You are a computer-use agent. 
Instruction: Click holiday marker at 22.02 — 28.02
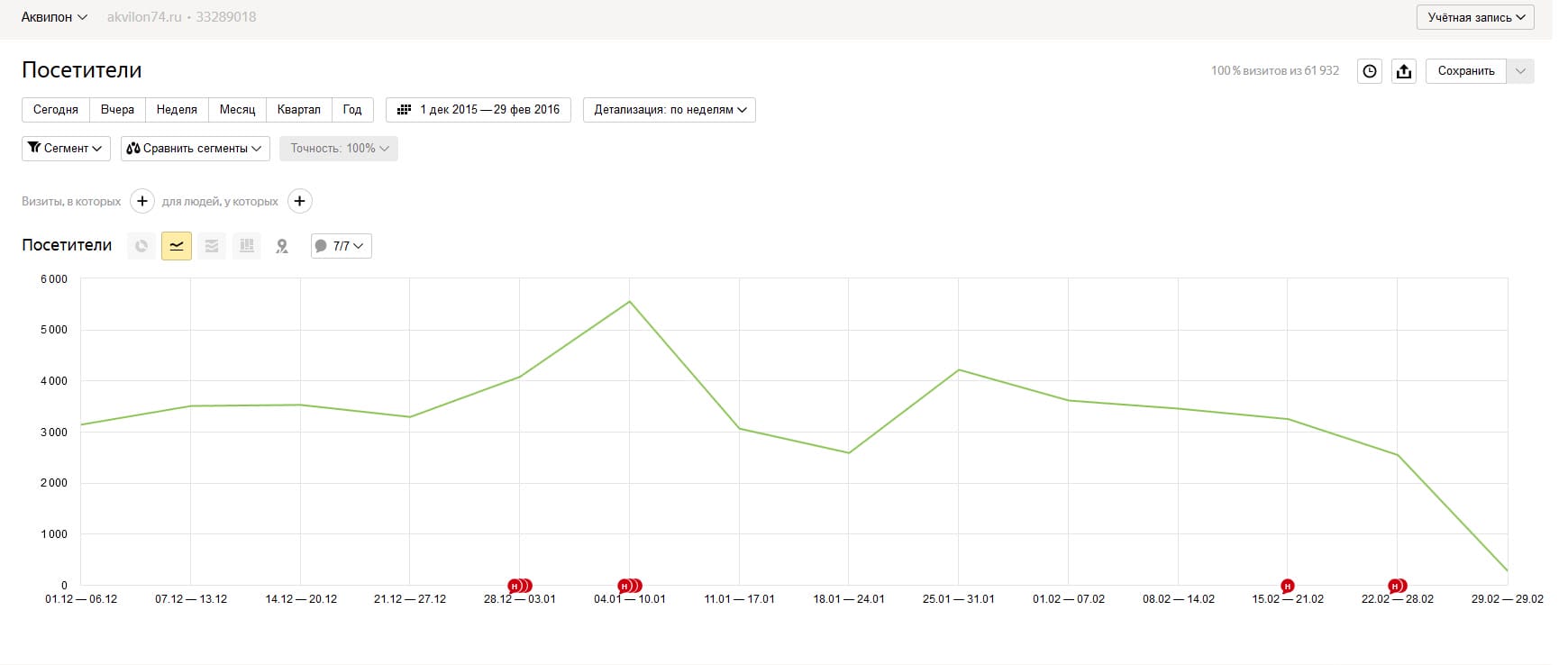point(1398,586)
